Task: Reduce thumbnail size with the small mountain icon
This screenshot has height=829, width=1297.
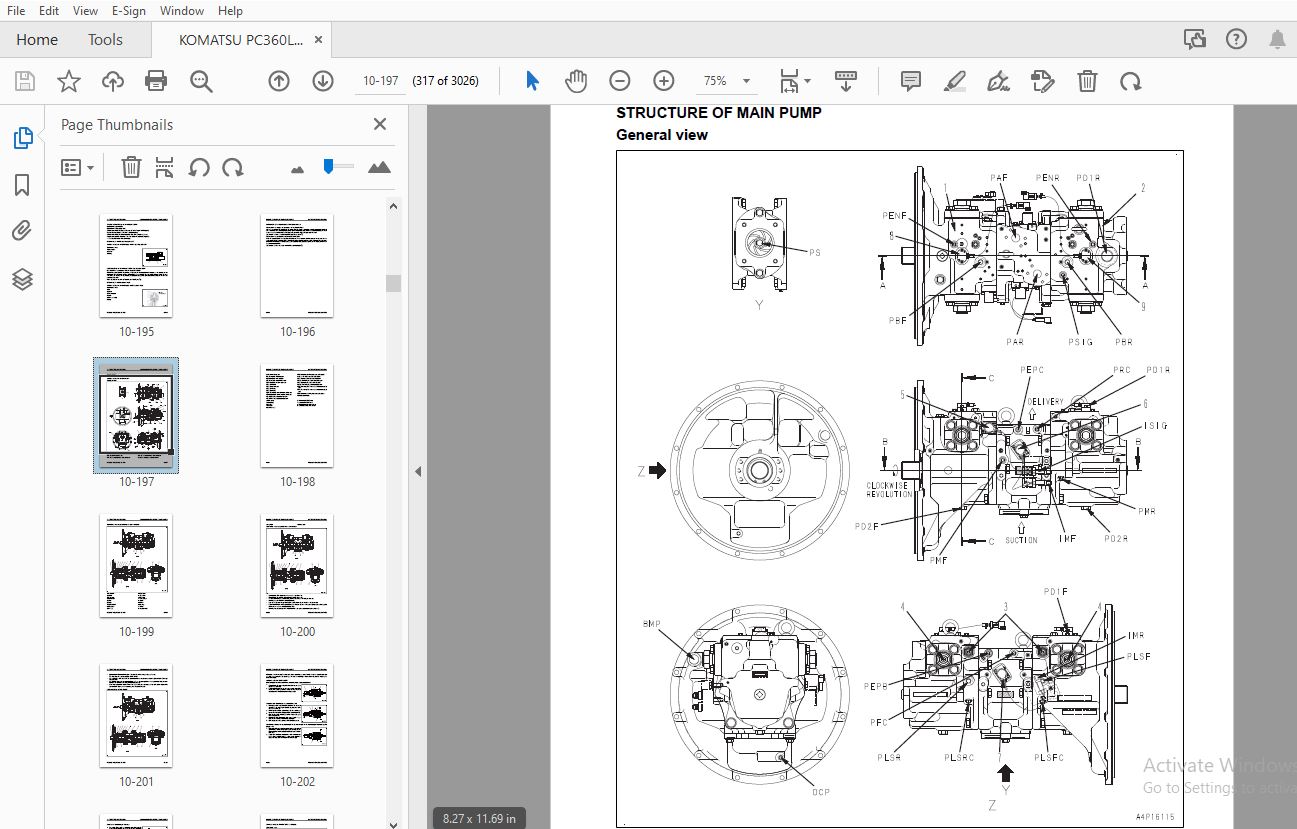Action: 297,169
